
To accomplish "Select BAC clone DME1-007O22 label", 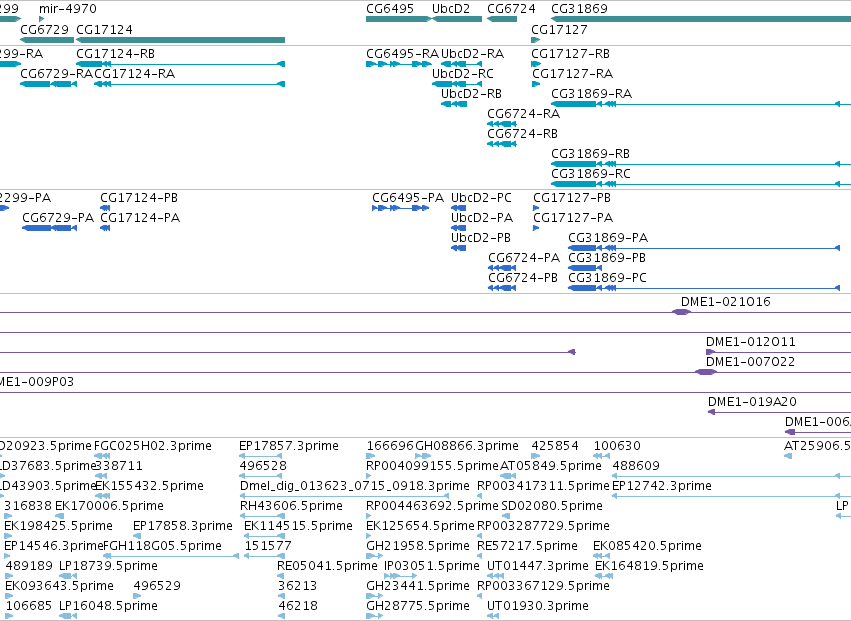I will pos(750,362).
